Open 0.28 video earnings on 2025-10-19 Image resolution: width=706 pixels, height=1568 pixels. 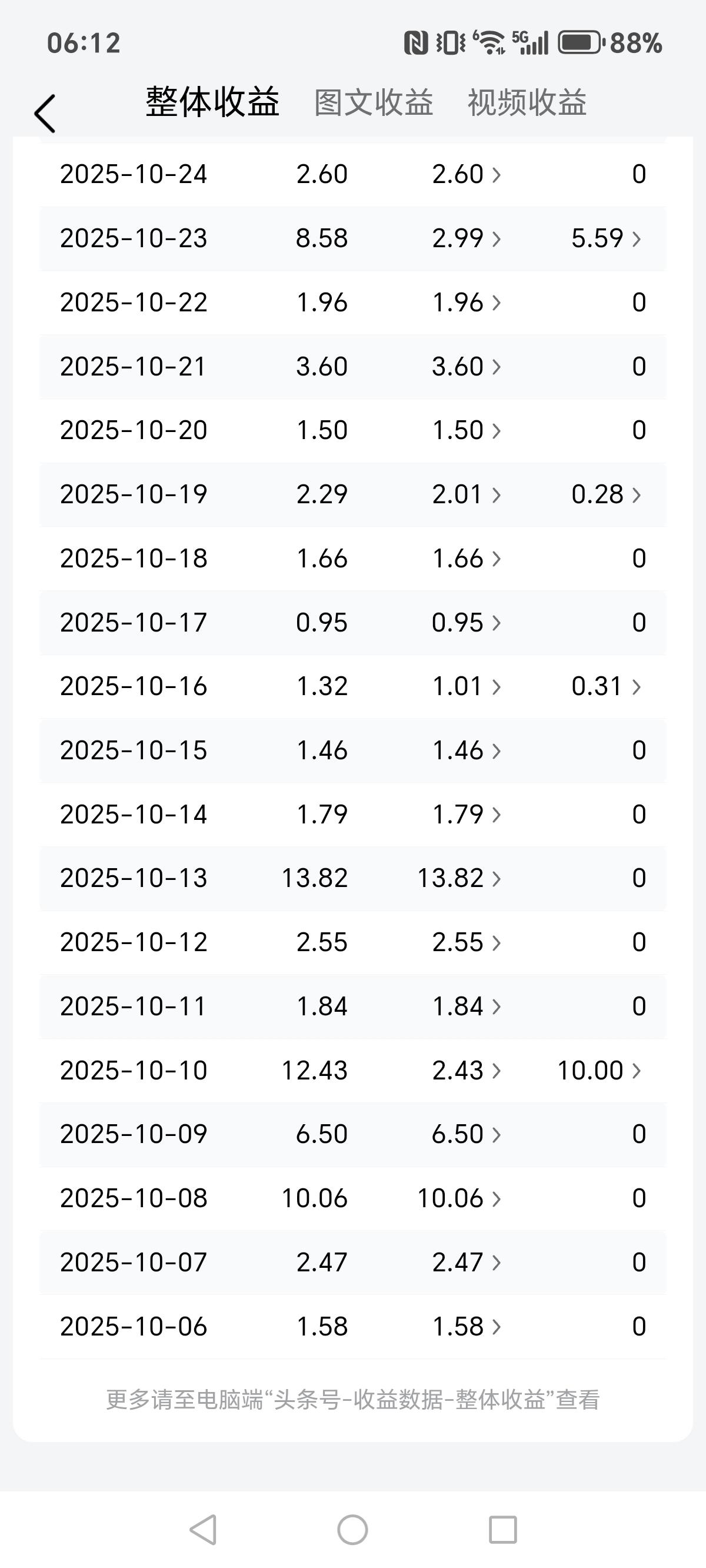click(x=605, y=494)
